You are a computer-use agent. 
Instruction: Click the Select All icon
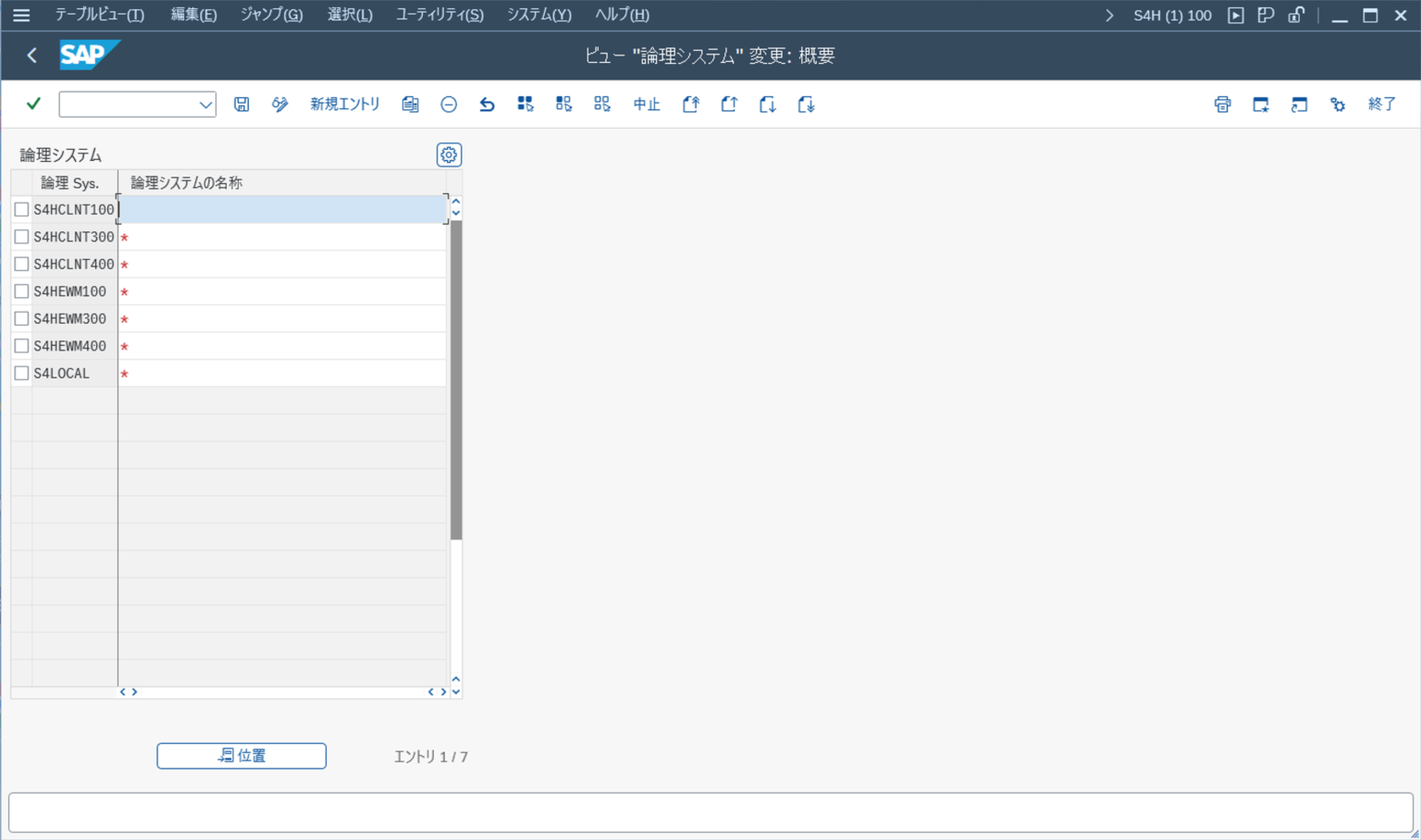pos(525,105)
